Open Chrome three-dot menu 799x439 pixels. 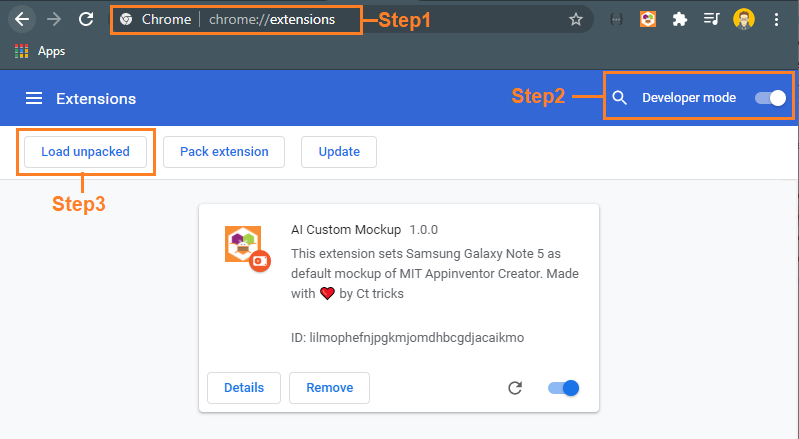pos(776,19)
